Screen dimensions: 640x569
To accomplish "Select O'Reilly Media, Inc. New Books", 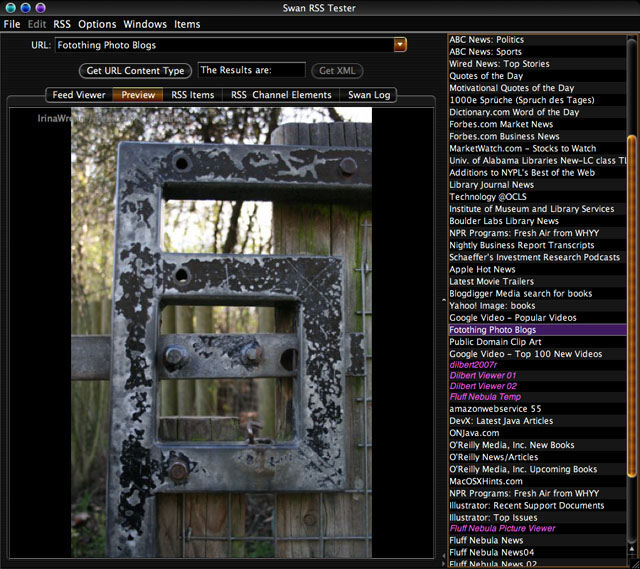I will [x=537, y=445].
